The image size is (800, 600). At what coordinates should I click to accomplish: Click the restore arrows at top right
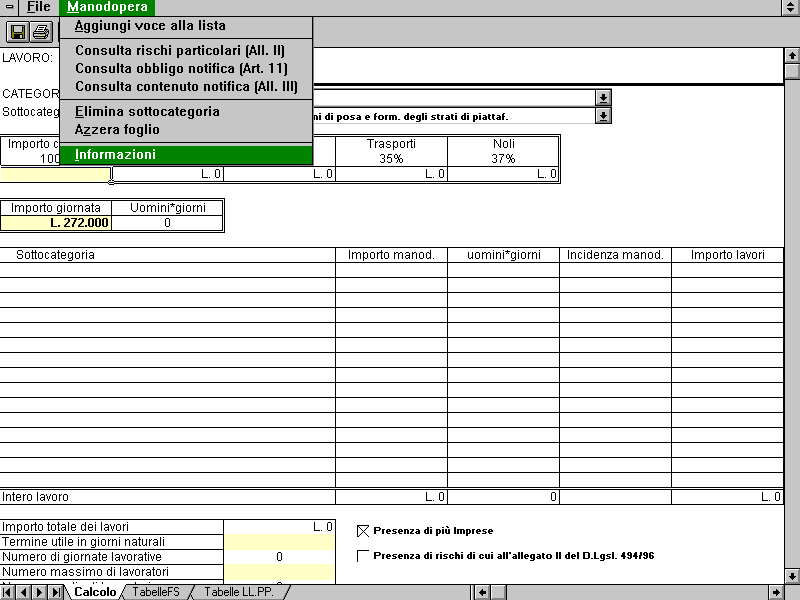pyautogui.click(x=791, y=7)
